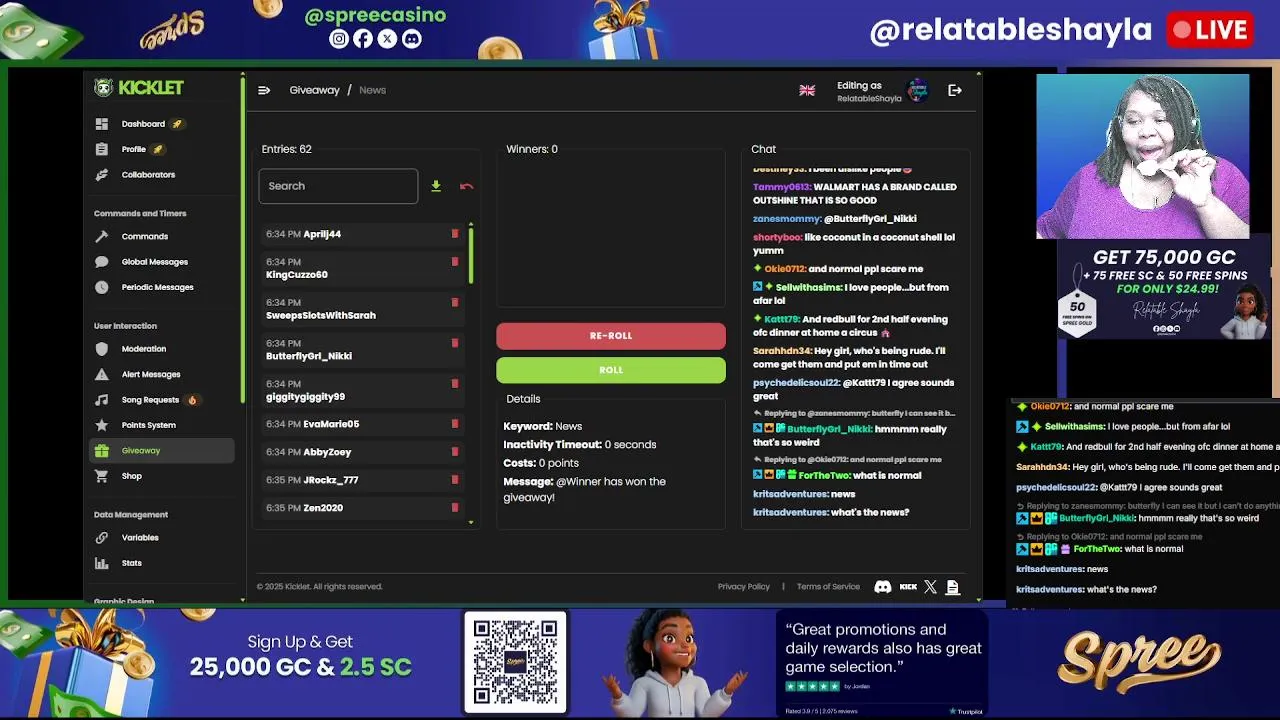Open the Privacy Policy link
The height and width of the screenshot is (720, 1280).
[744, 587]
